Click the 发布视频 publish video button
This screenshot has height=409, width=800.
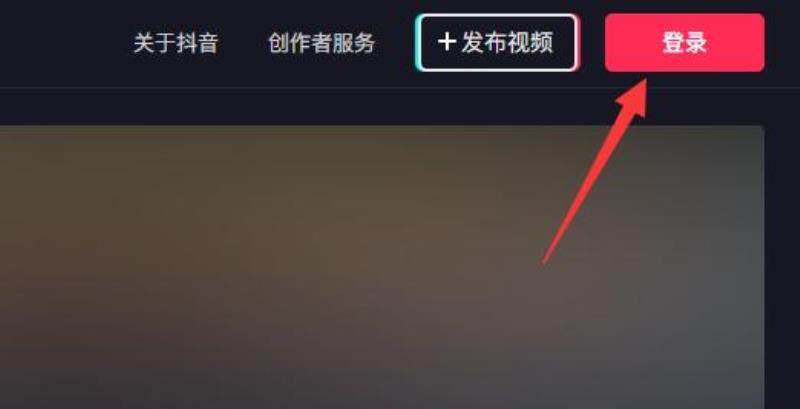(x=497, y=43)
